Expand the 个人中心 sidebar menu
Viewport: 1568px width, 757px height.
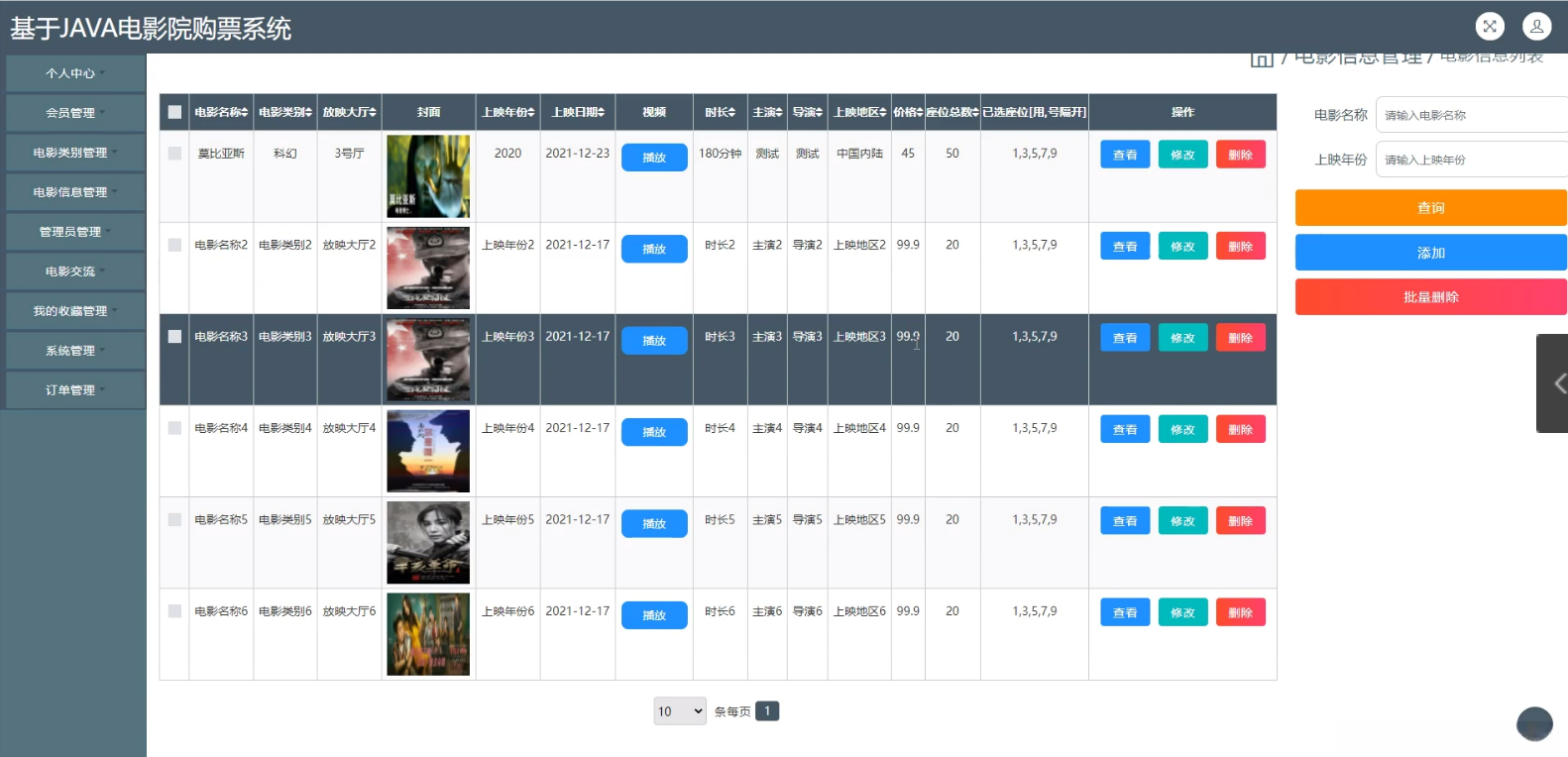75,73
